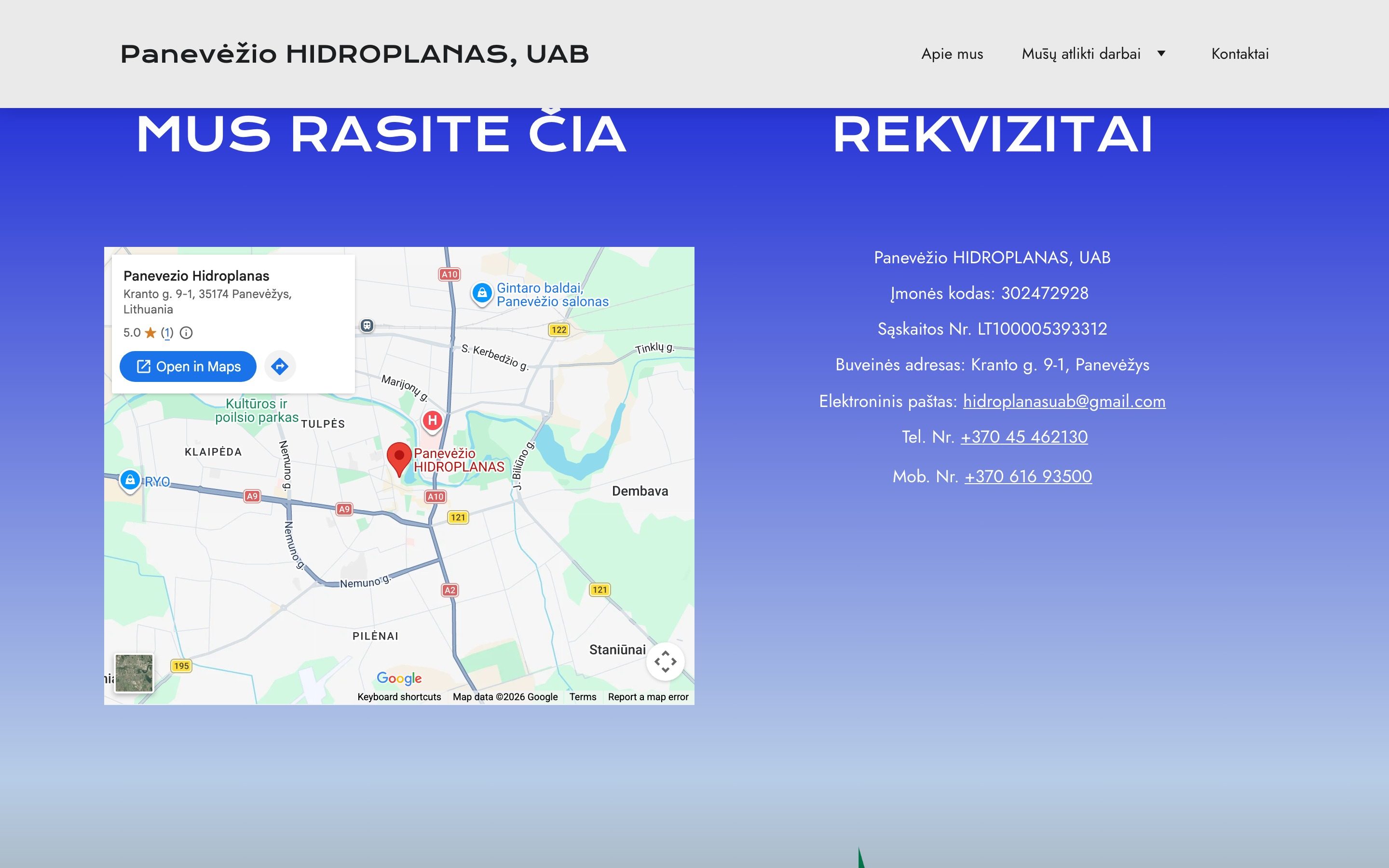Click the RYO shopping marker icon
Viewport: 1389px width, 868px height.
(x=130, y=480)
